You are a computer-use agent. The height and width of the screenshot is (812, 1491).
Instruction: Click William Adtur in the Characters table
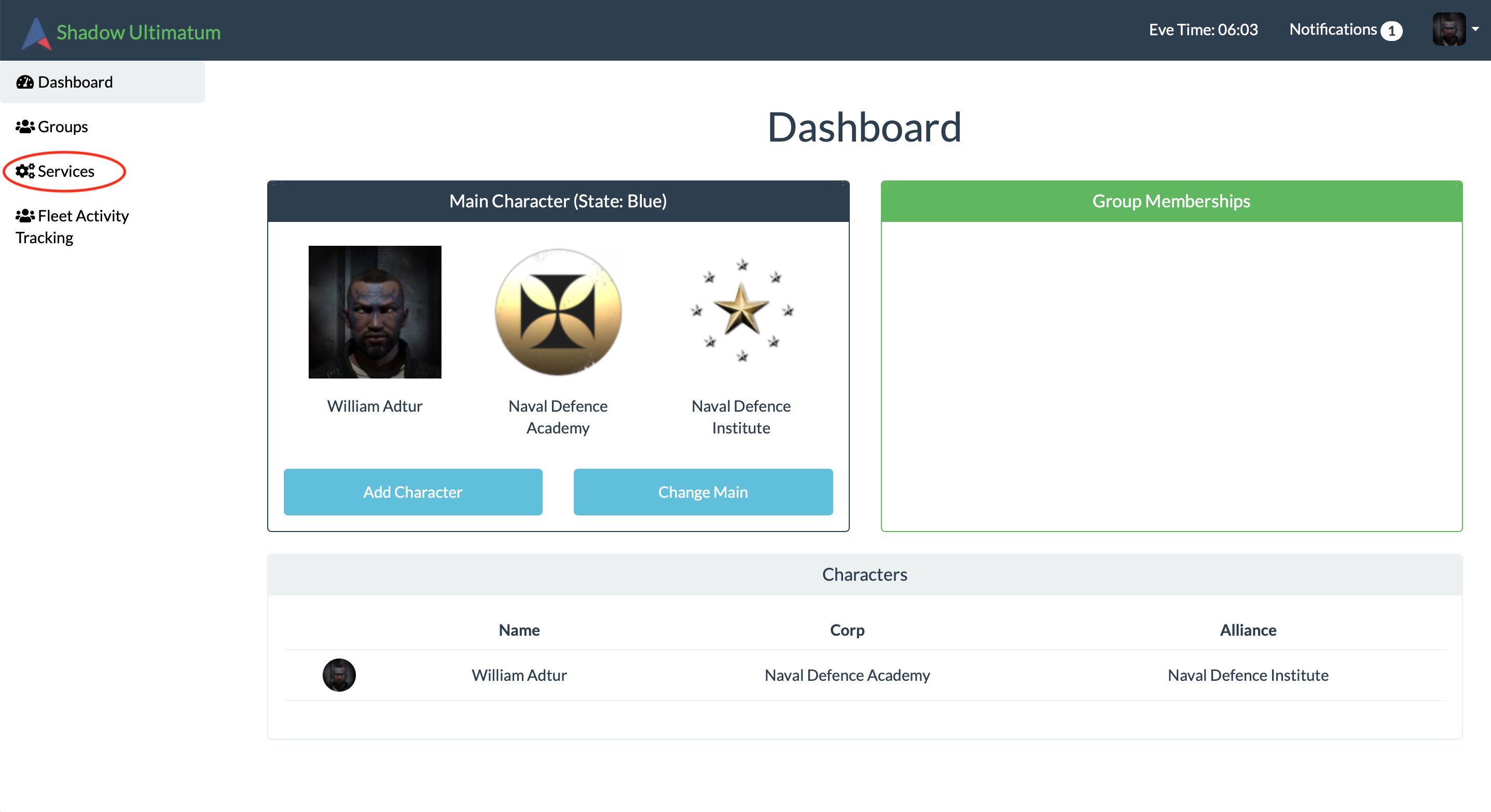click(x=519, y=675)
